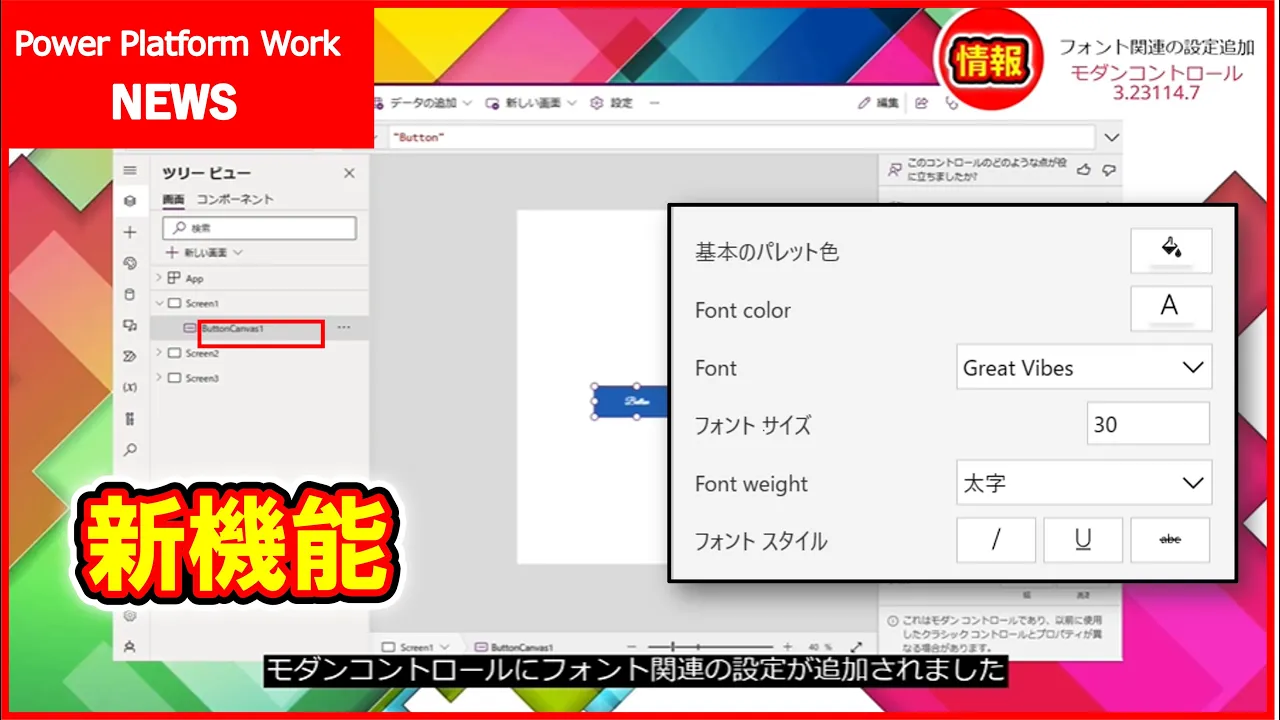1280x720 pixels.
Task: Open the Font weight dropdown
Action: tap(1084, 483)
